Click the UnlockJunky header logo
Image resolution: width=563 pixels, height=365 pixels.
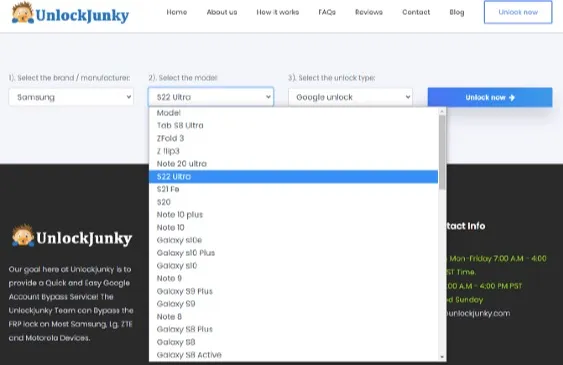pos(70,14)
